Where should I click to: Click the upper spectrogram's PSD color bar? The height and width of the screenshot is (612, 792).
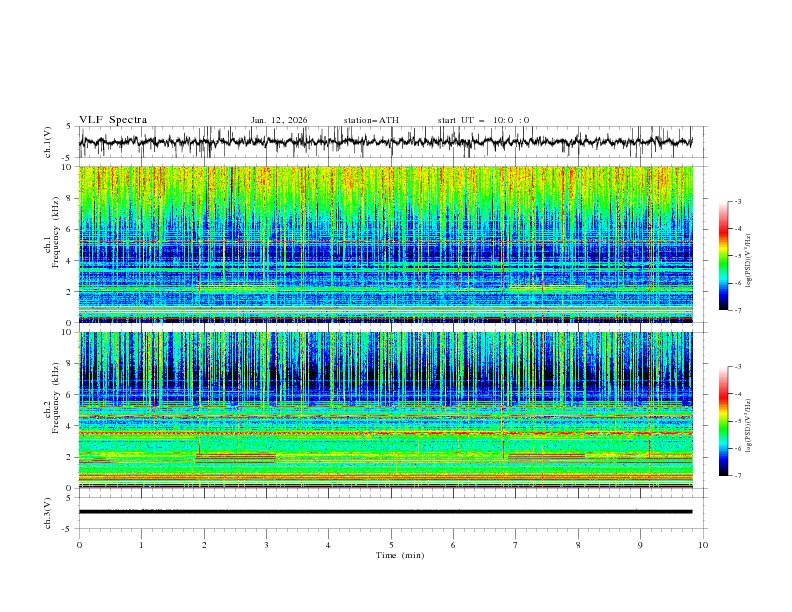click(x=724, y=256)
